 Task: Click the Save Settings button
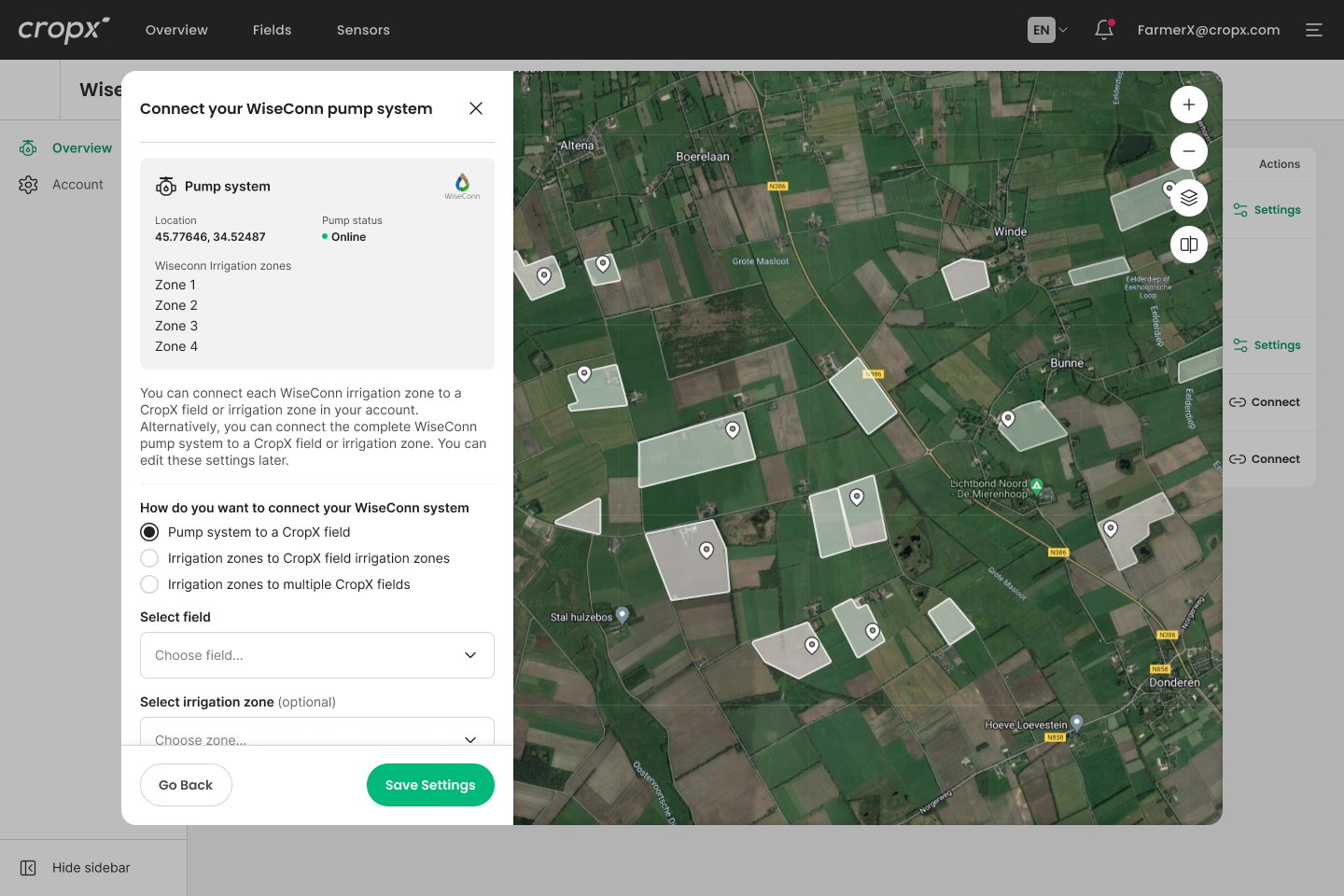click(430, 785)
